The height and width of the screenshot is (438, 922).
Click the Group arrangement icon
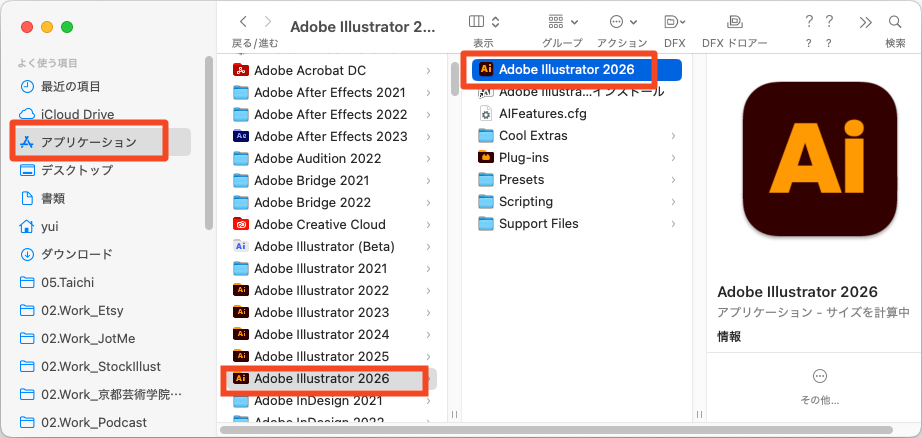coord(561,21)
